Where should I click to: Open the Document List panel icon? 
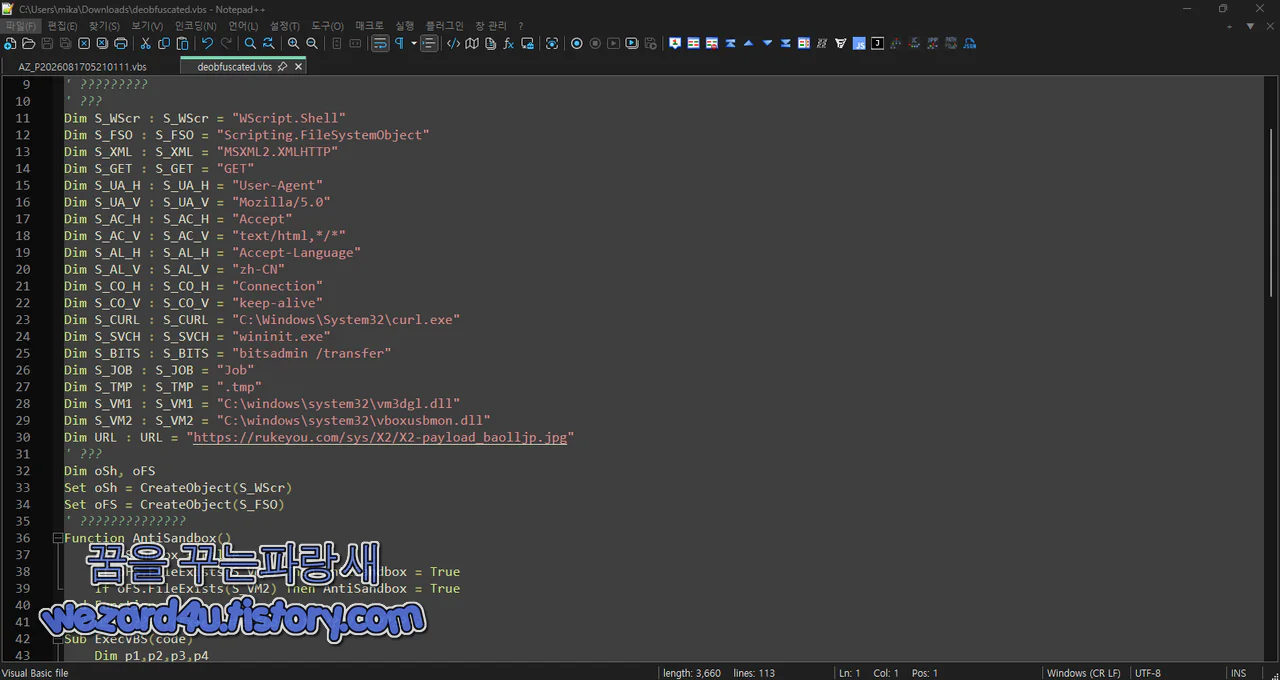point(490,43)
